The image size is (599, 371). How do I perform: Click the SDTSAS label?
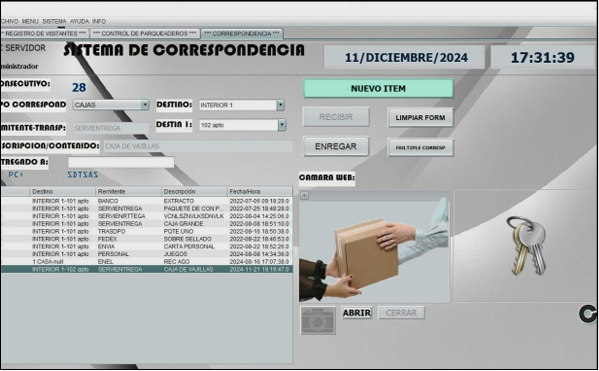click(83, 175)
